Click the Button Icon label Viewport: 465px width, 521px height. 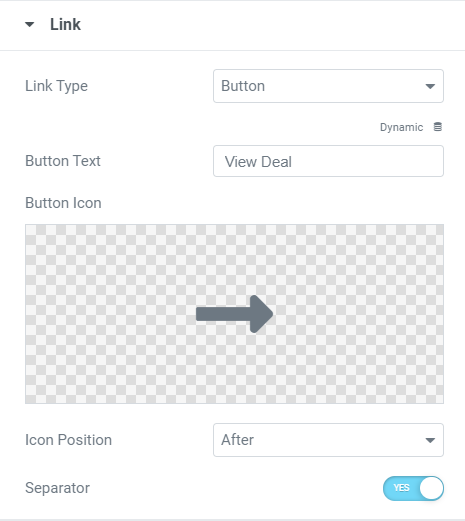click(63, 203)
